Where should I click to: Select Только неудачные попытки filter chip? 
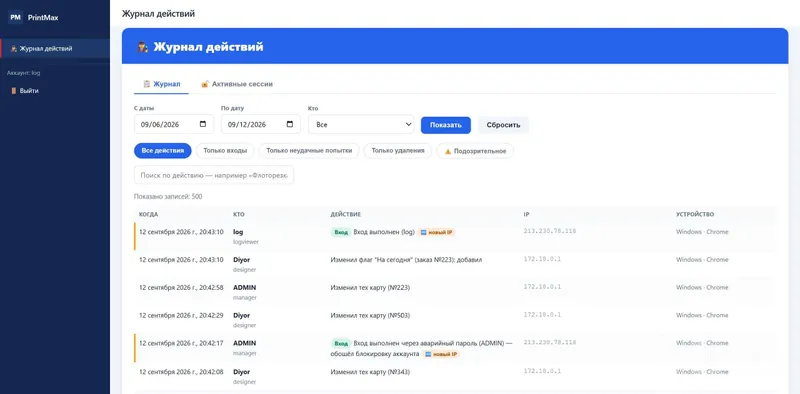click(x=309, y=151)
